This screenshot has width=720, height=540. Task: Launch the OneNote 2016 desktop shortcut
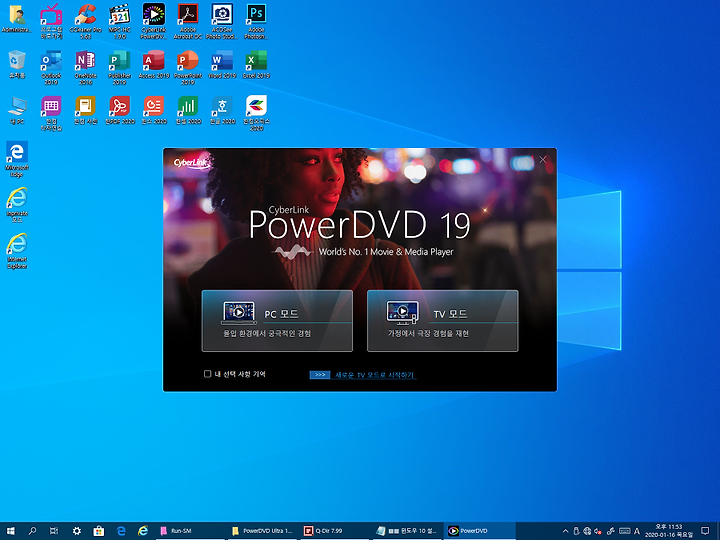(x=85, y=67)
